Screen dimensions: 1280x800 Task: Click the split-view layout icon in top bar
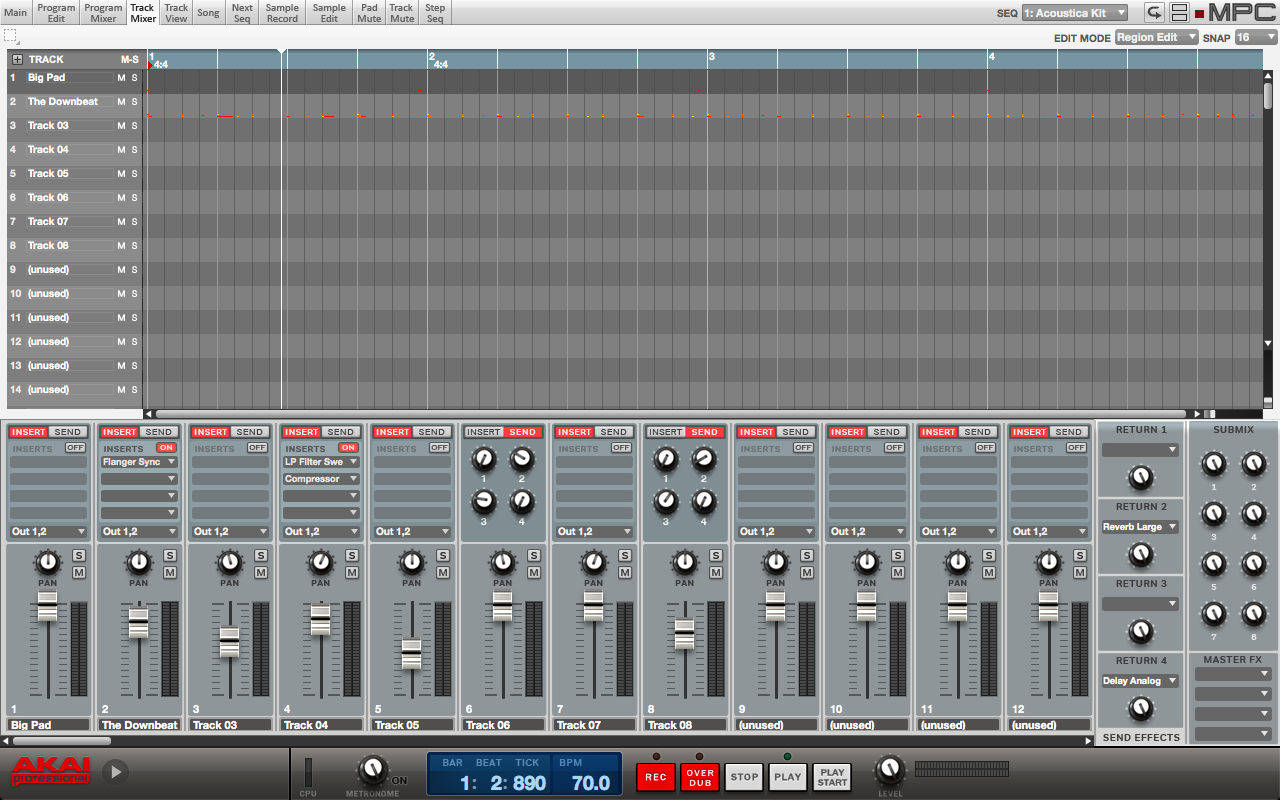click(1180, 13)
